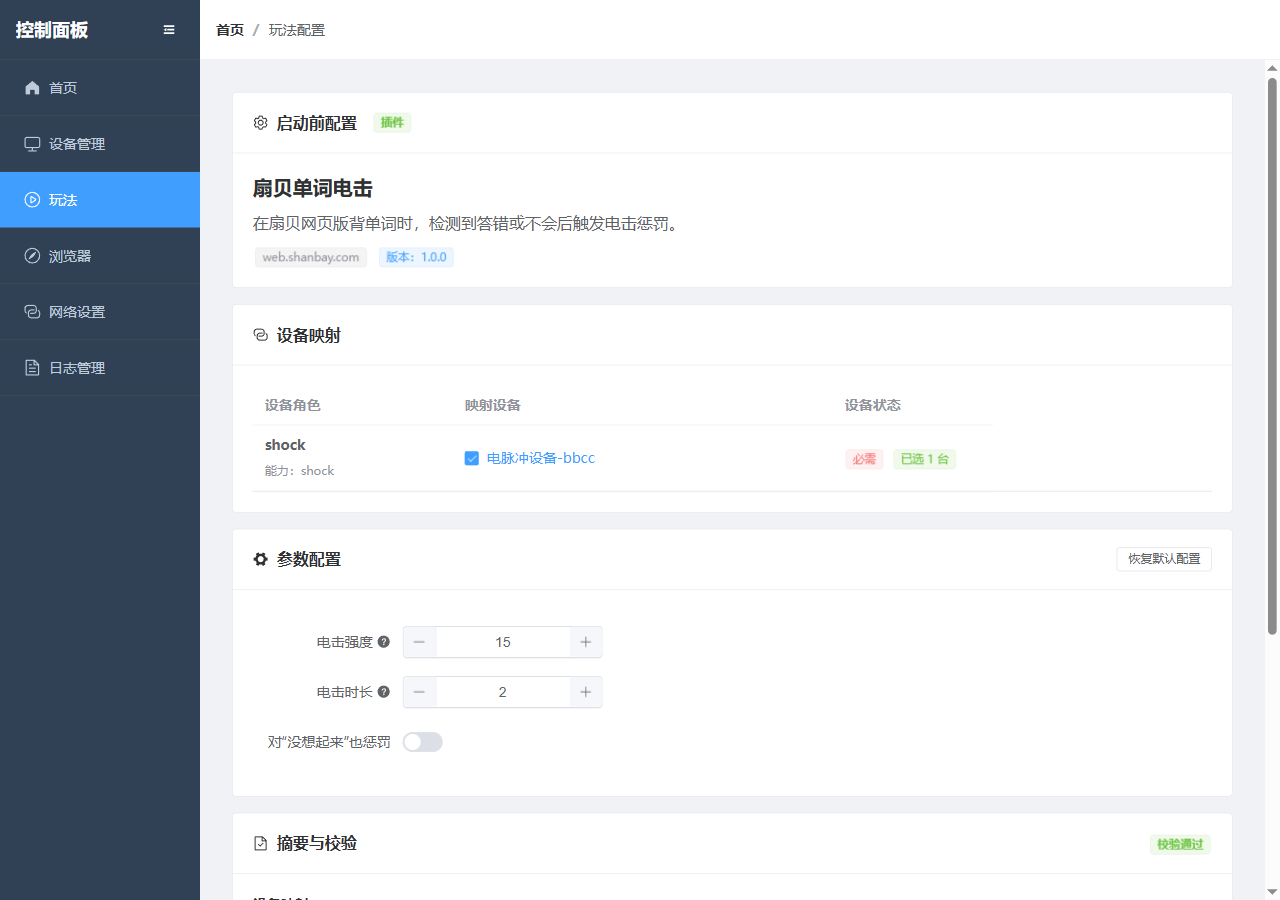1280x900 pixels.
Task: Click the link icon beside 设备映射
Action: pos(261,335)
